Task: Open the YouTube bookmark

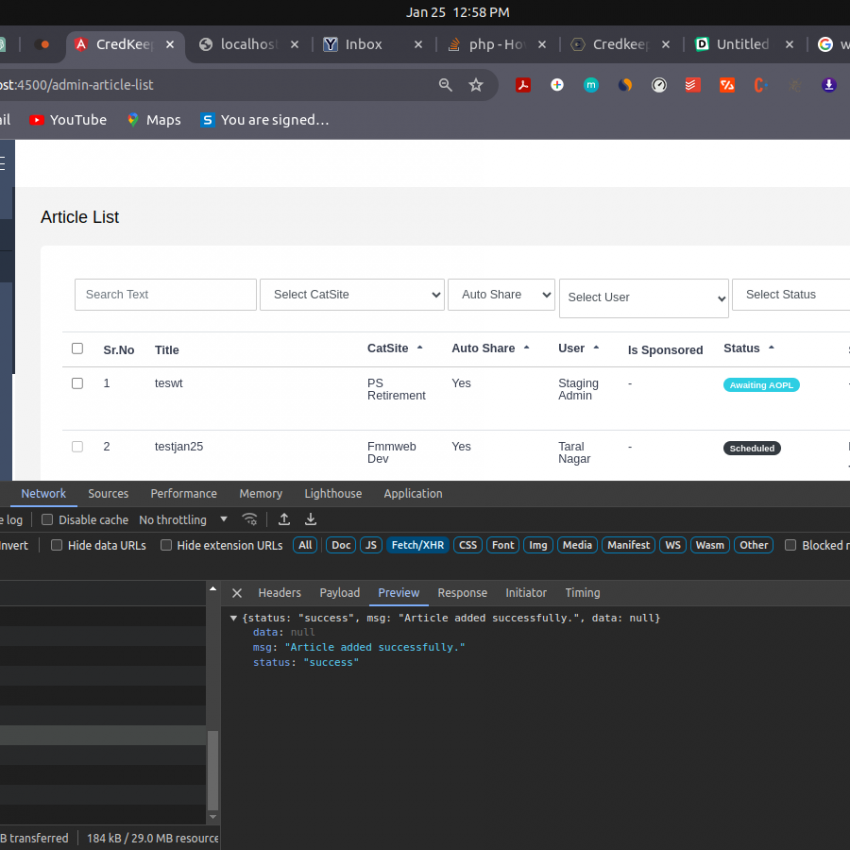Action: [x=68, y=120]
